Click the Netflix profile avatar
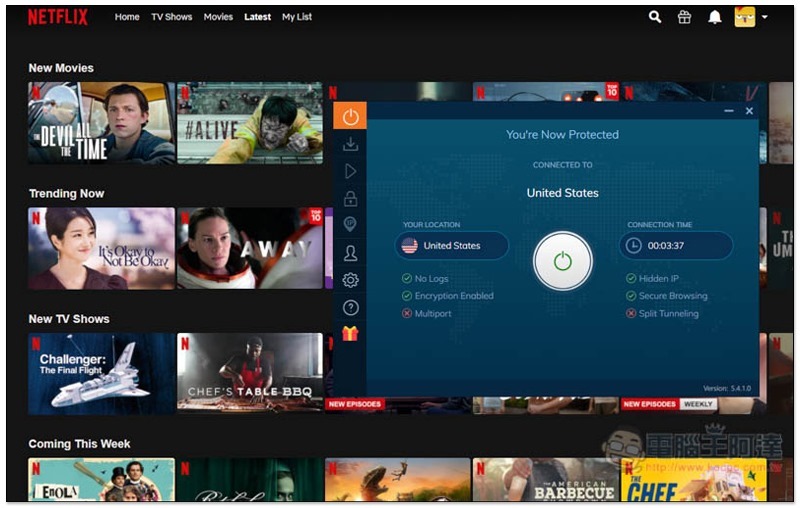Screen dimensions: 800x508 pos(744,17)
